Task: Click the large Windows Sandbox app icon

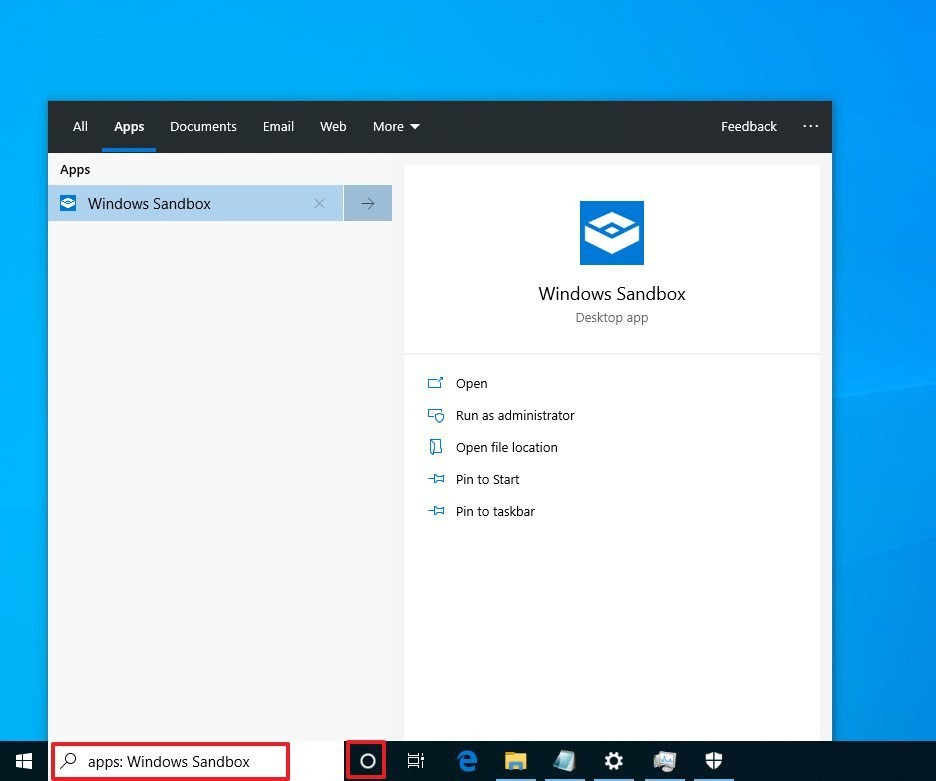Action: [612, 233]
